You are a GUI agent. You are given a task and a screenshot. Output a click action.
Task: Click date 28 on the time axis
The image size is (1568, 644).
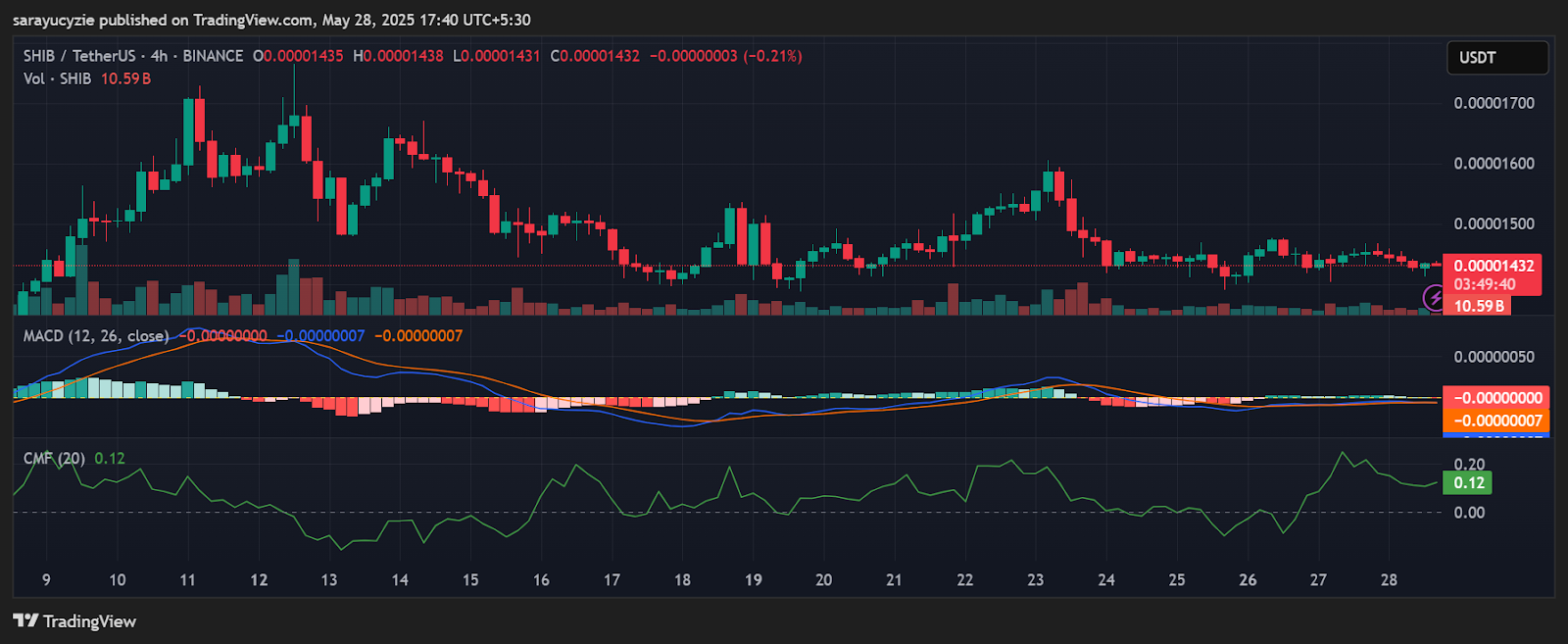pyautogui.click(x=1389, y=580)
